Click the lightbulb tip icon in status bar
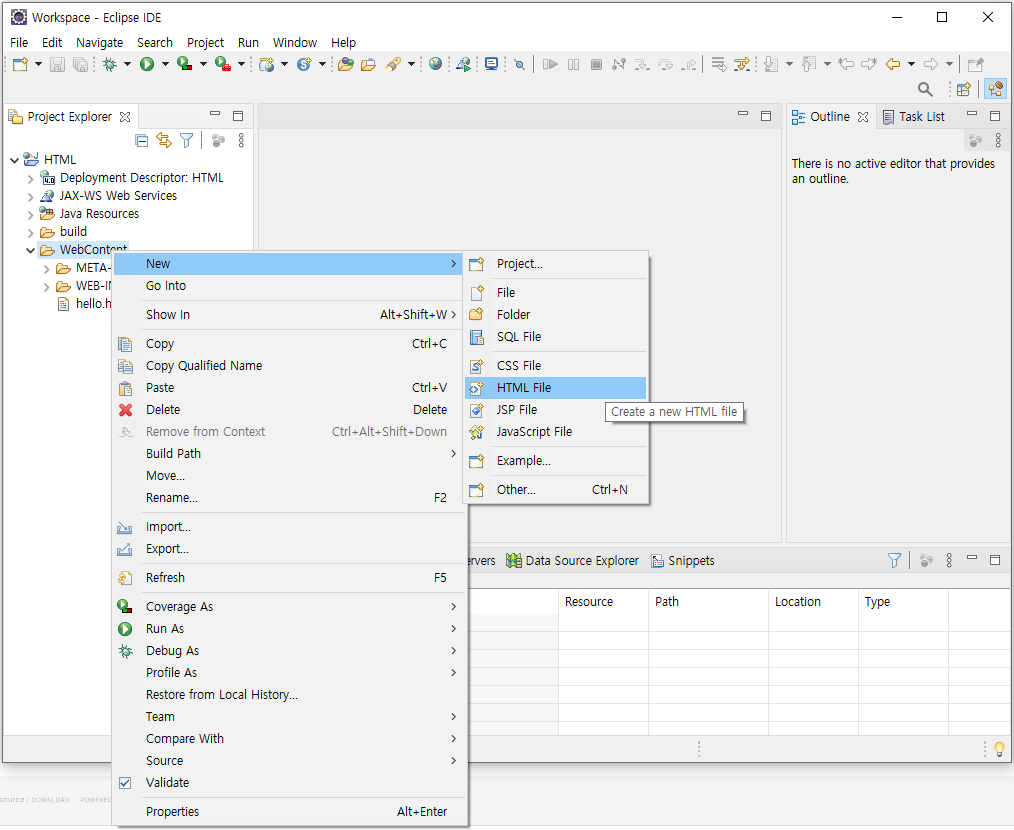 point(999,749)
